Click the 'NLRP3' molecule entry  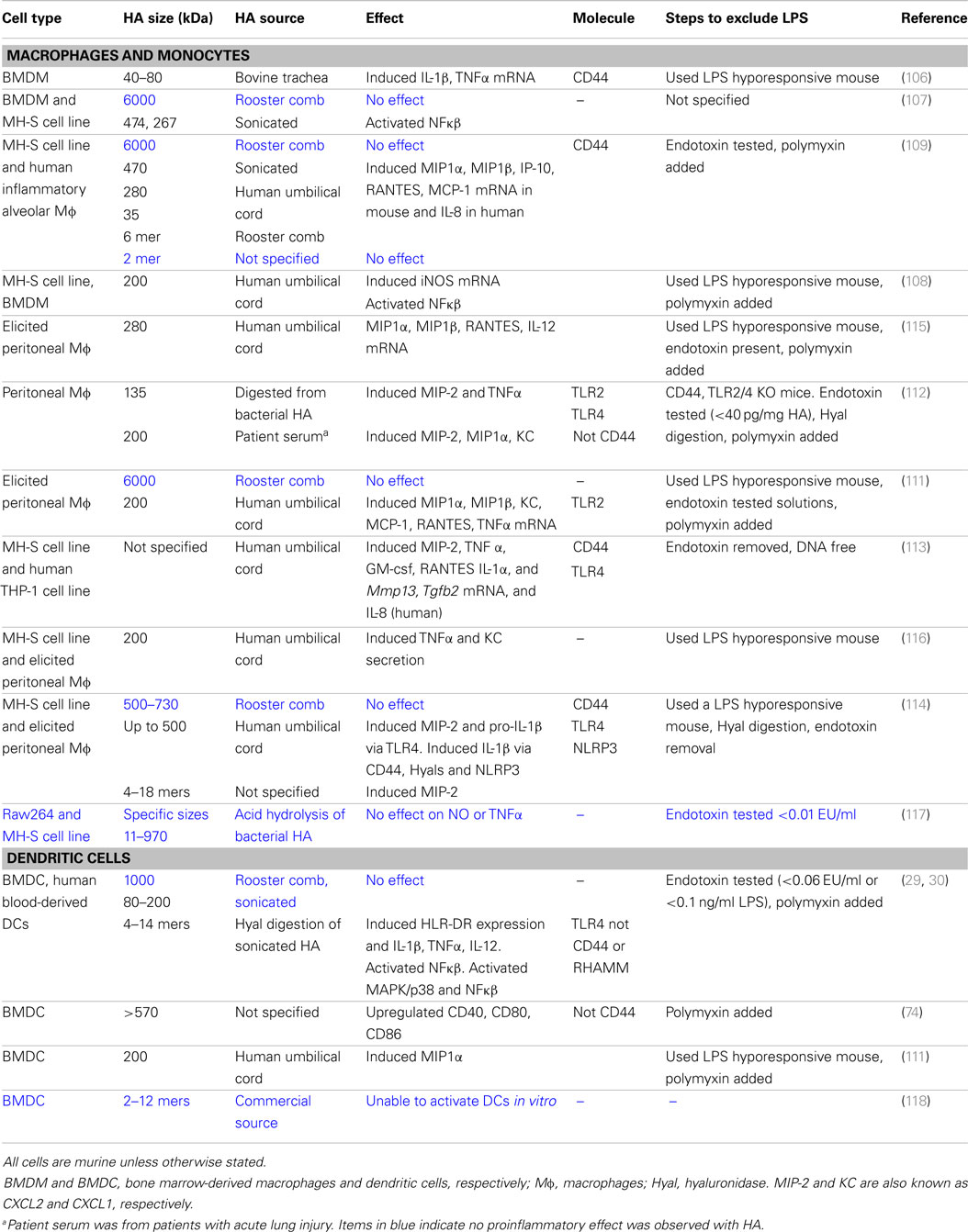[x=595, y=748]
